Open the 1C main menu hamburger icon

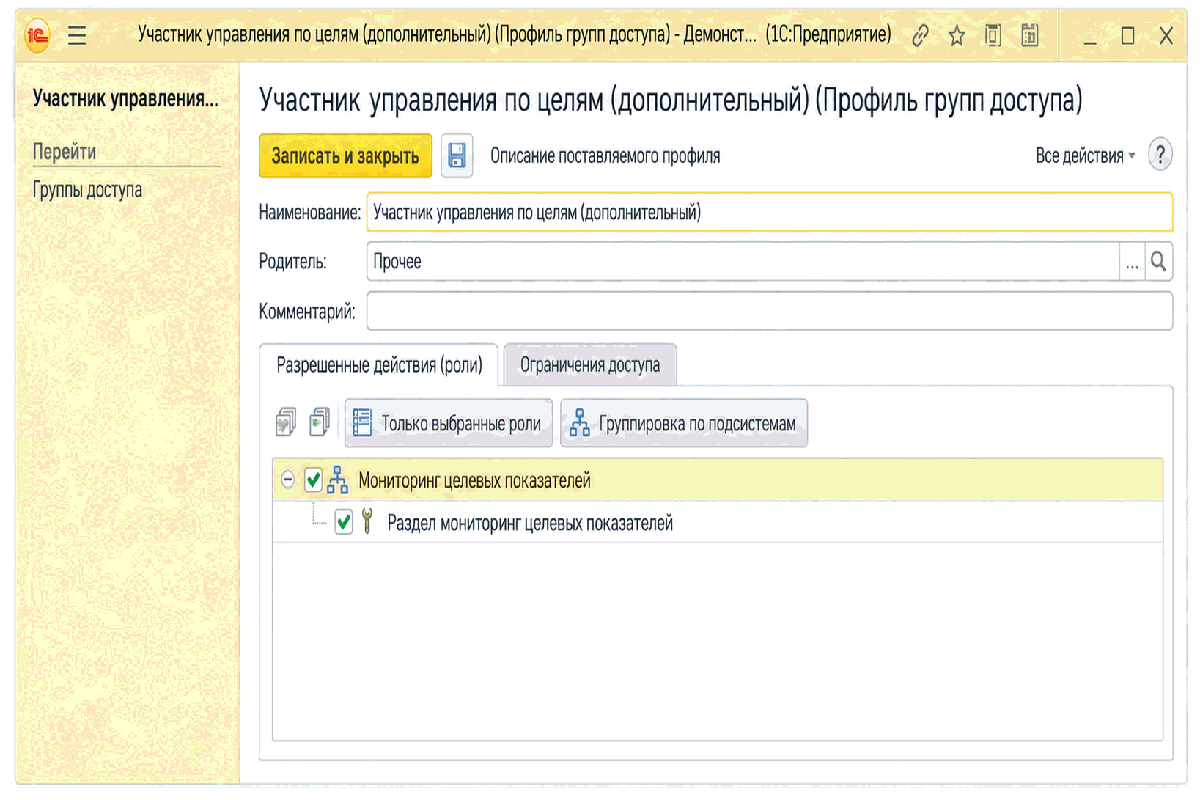tap(76, 37)
